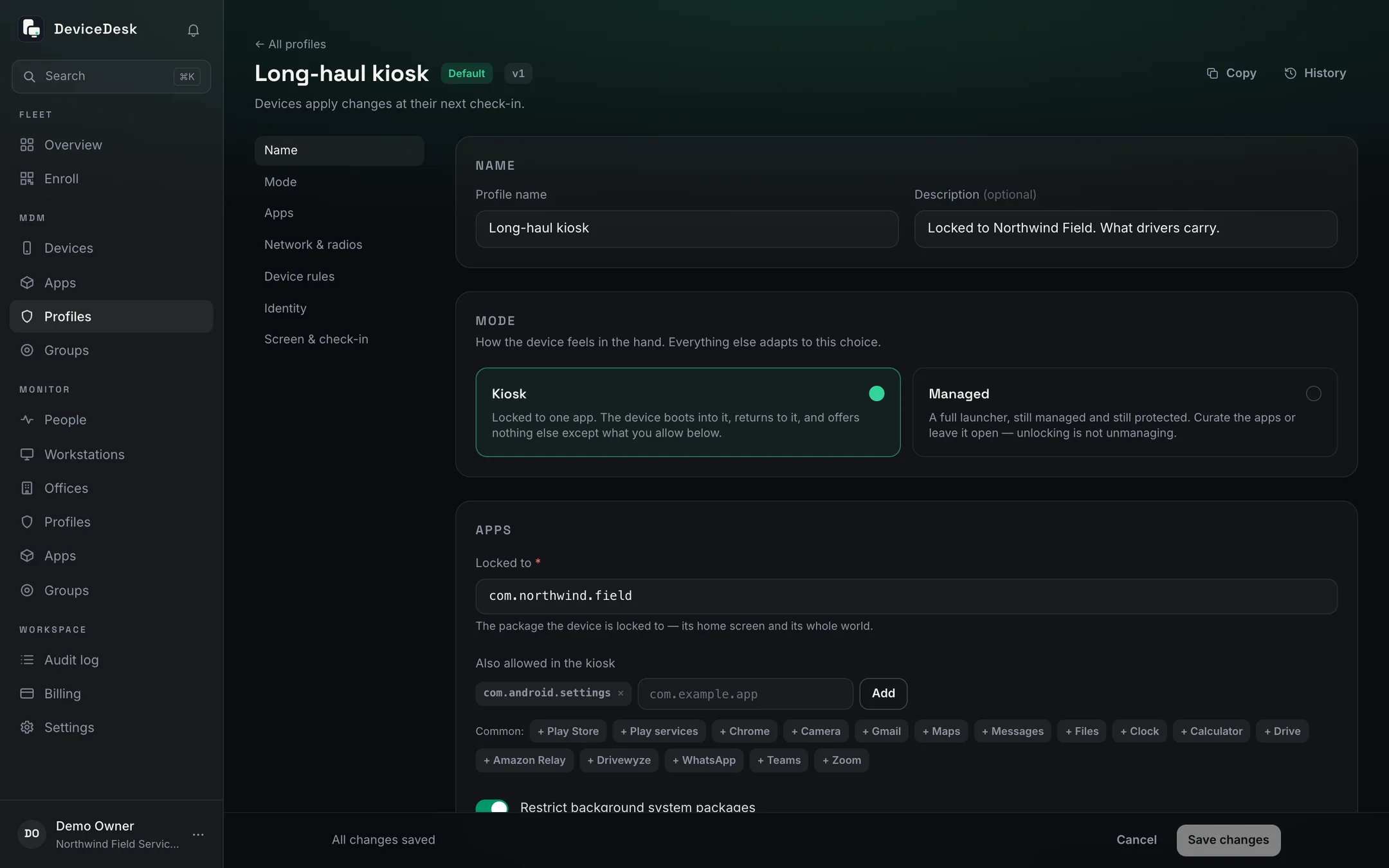Jump to Screen & check-in section
Viewport: 1389px width, 868px height.
click(340, 339)
